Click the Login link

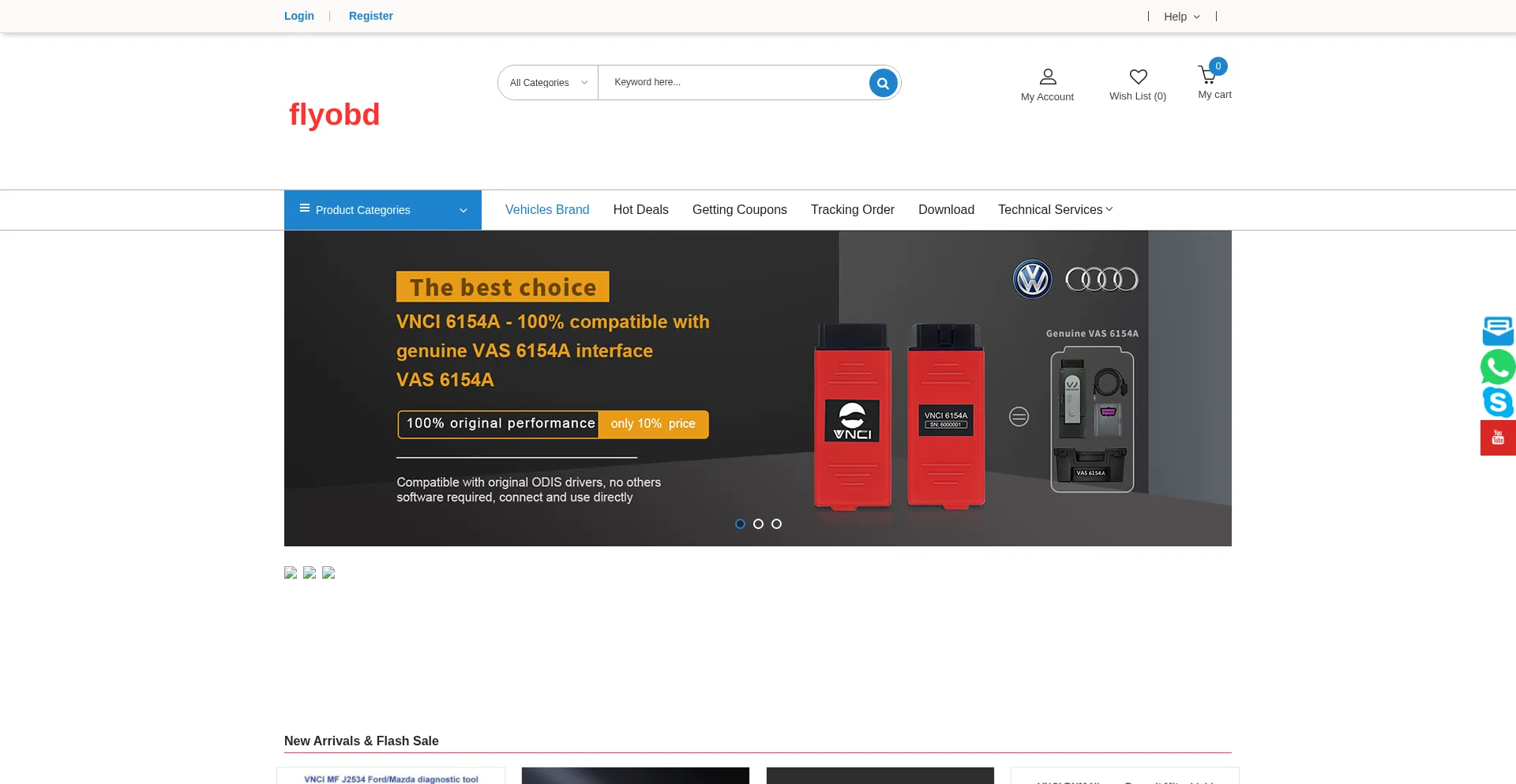pyautogui.click(x=299, y=16)
